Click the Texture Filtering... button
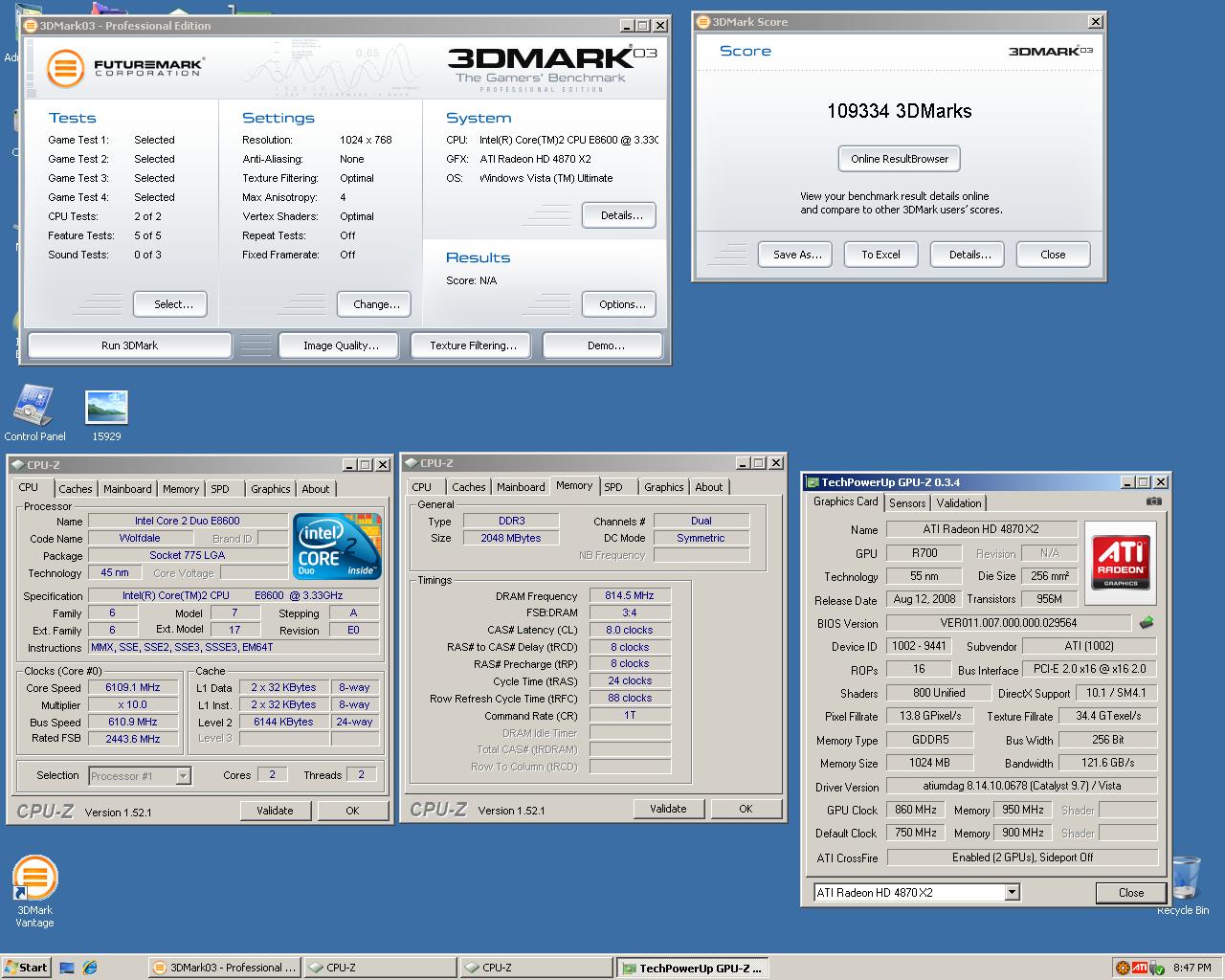Screen dimensions: 1225x980 tap(471, 345)
